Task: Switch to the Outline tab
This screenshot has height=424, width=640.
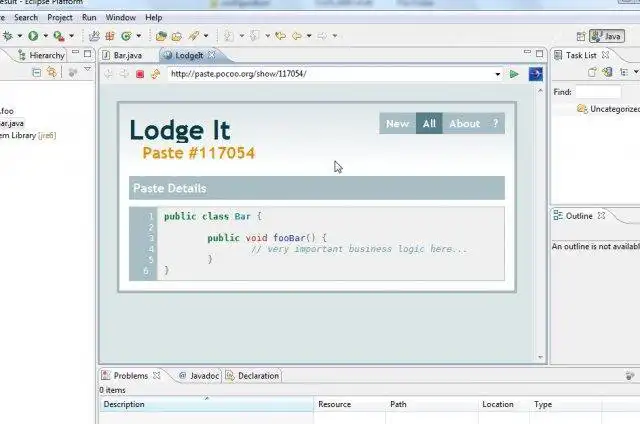Action: point(579,216)
